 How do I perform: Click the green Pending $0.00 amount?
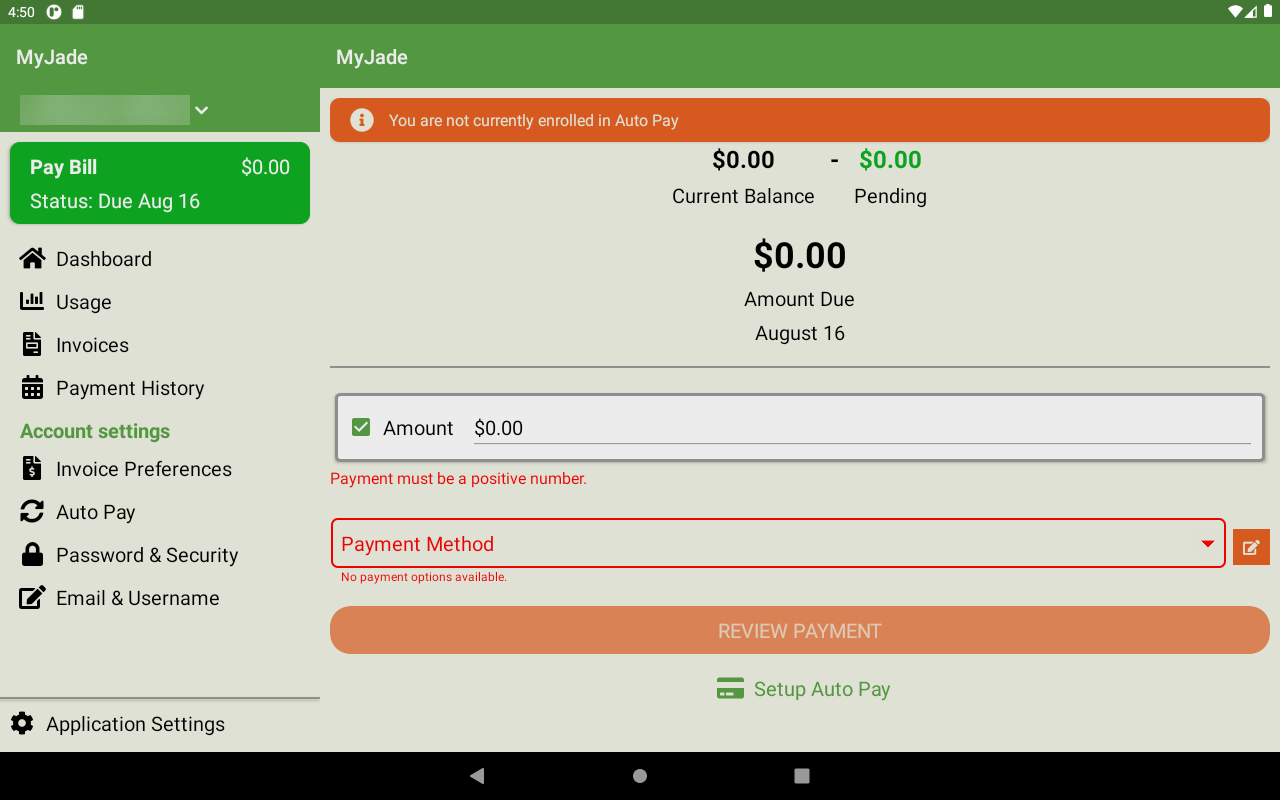point(890,160)
